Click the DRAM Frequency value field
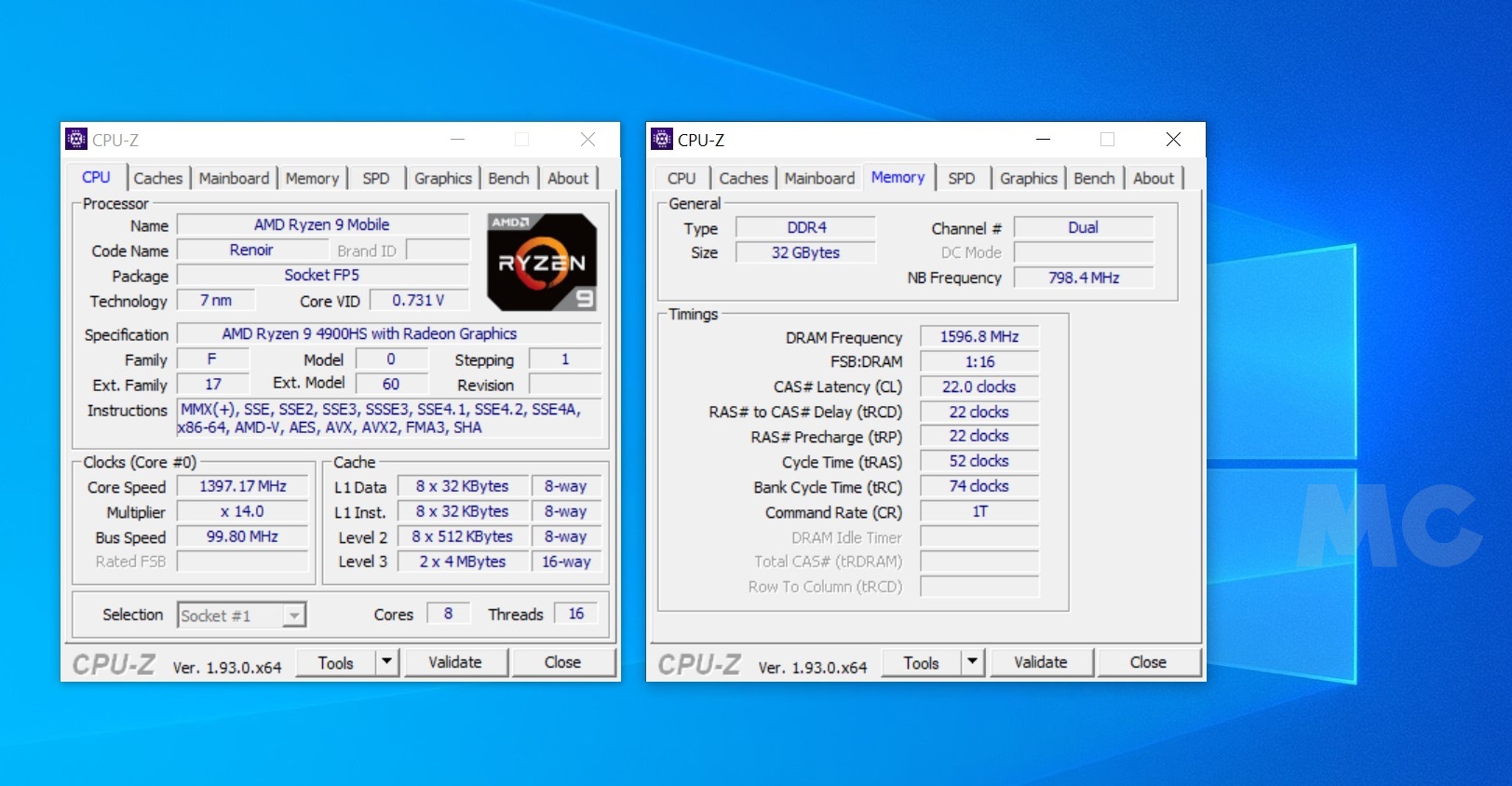 [979, 337]
